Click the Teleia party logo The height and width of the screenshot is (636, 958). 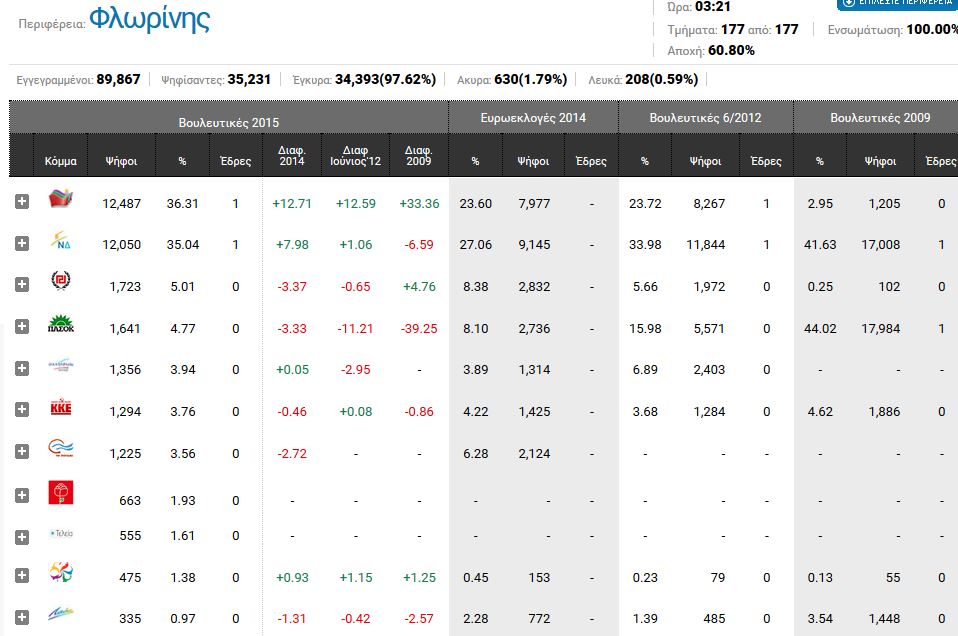(x=61, y=535)
